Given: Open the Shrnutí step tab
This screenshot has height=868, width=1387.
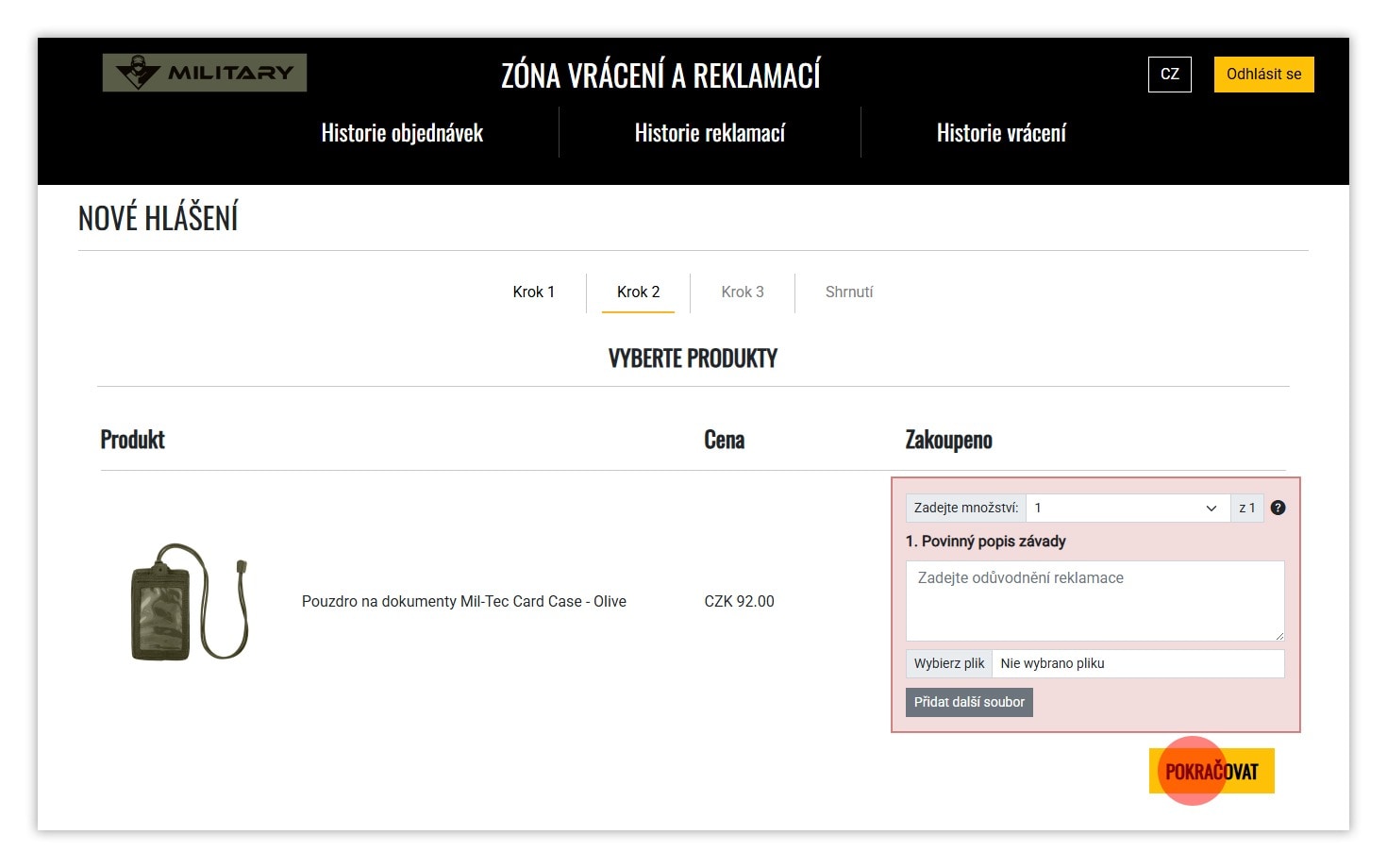Looking at the screenshot, I should click(849, 292).
